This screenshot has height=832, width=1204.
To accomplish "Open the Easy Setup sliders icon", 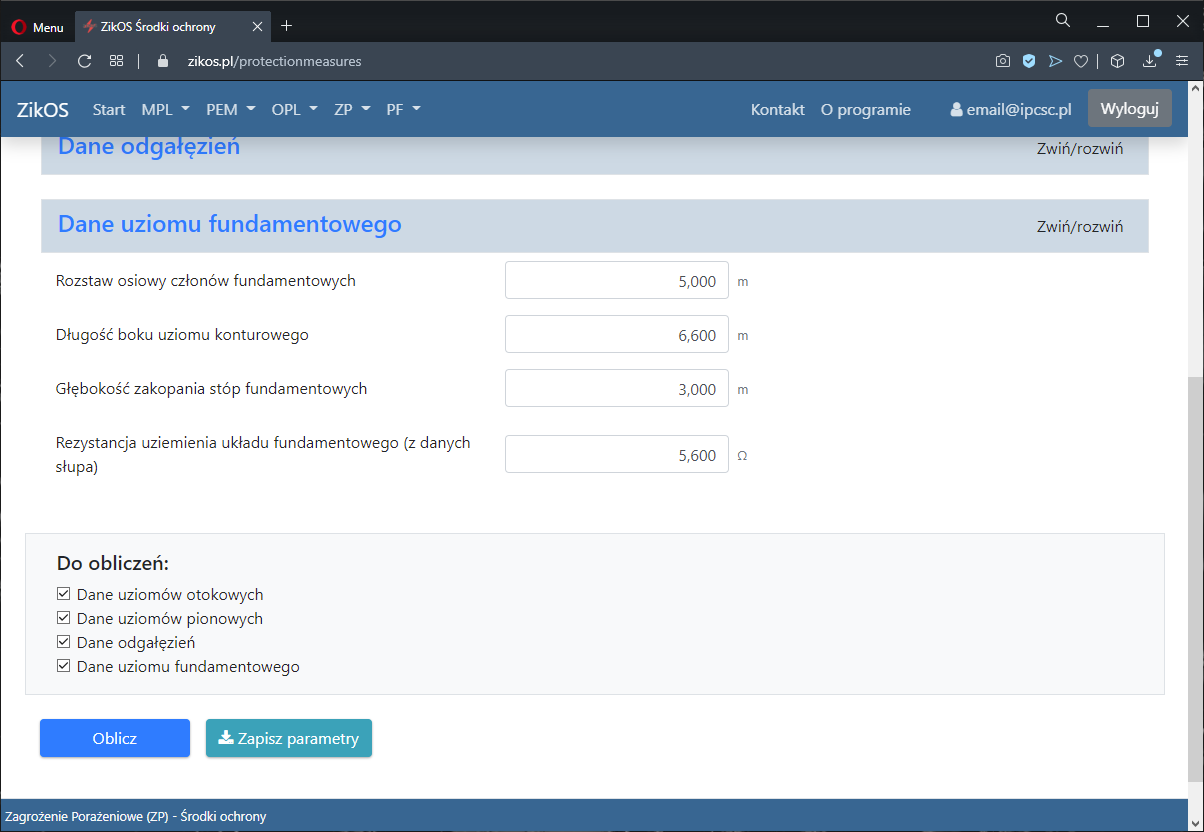I will tap(1182, 61).
